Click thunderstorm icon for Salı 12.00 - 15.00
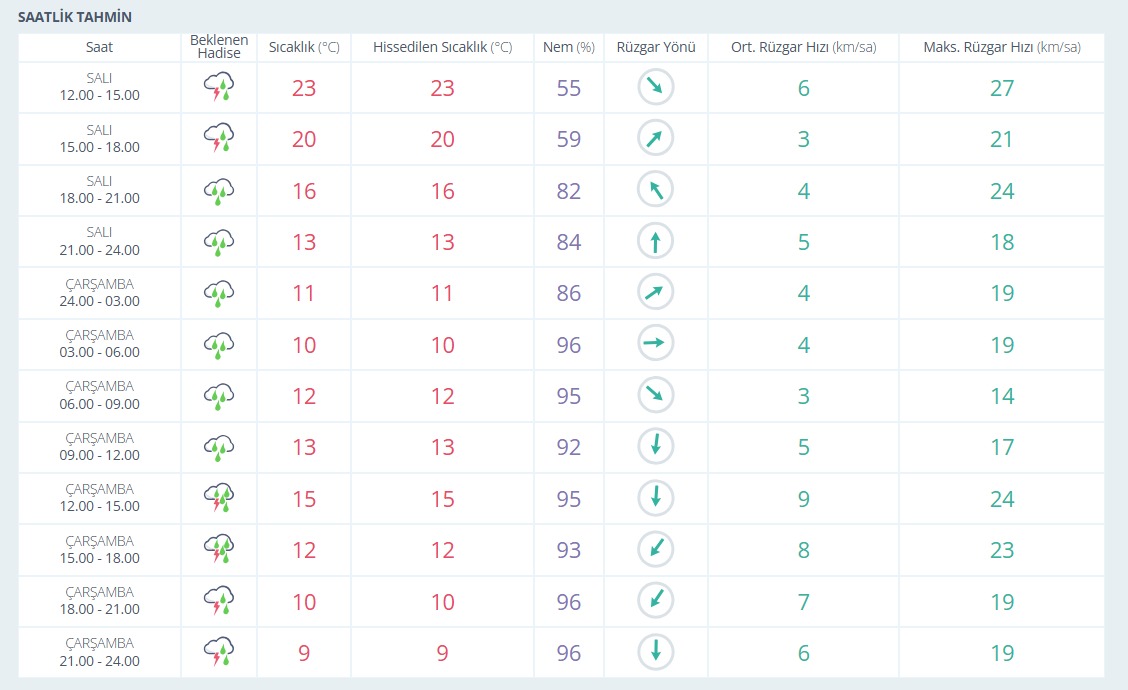 click(x=218, y=88)
